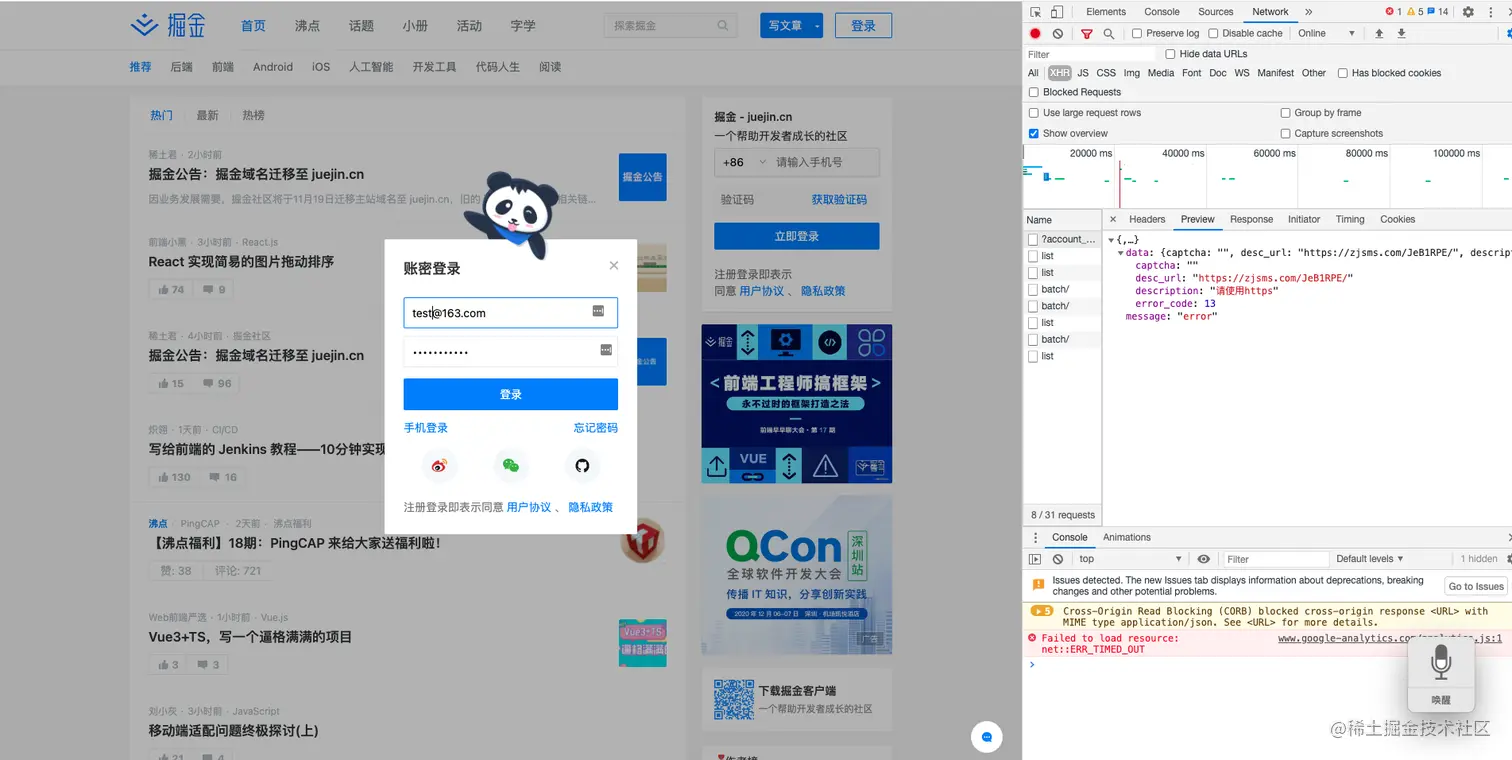Image resolution: width=1512 pixels, height=760 pixels.
Task: Click the export HAR download arrow icon
Action: [x=1401, y=33]
